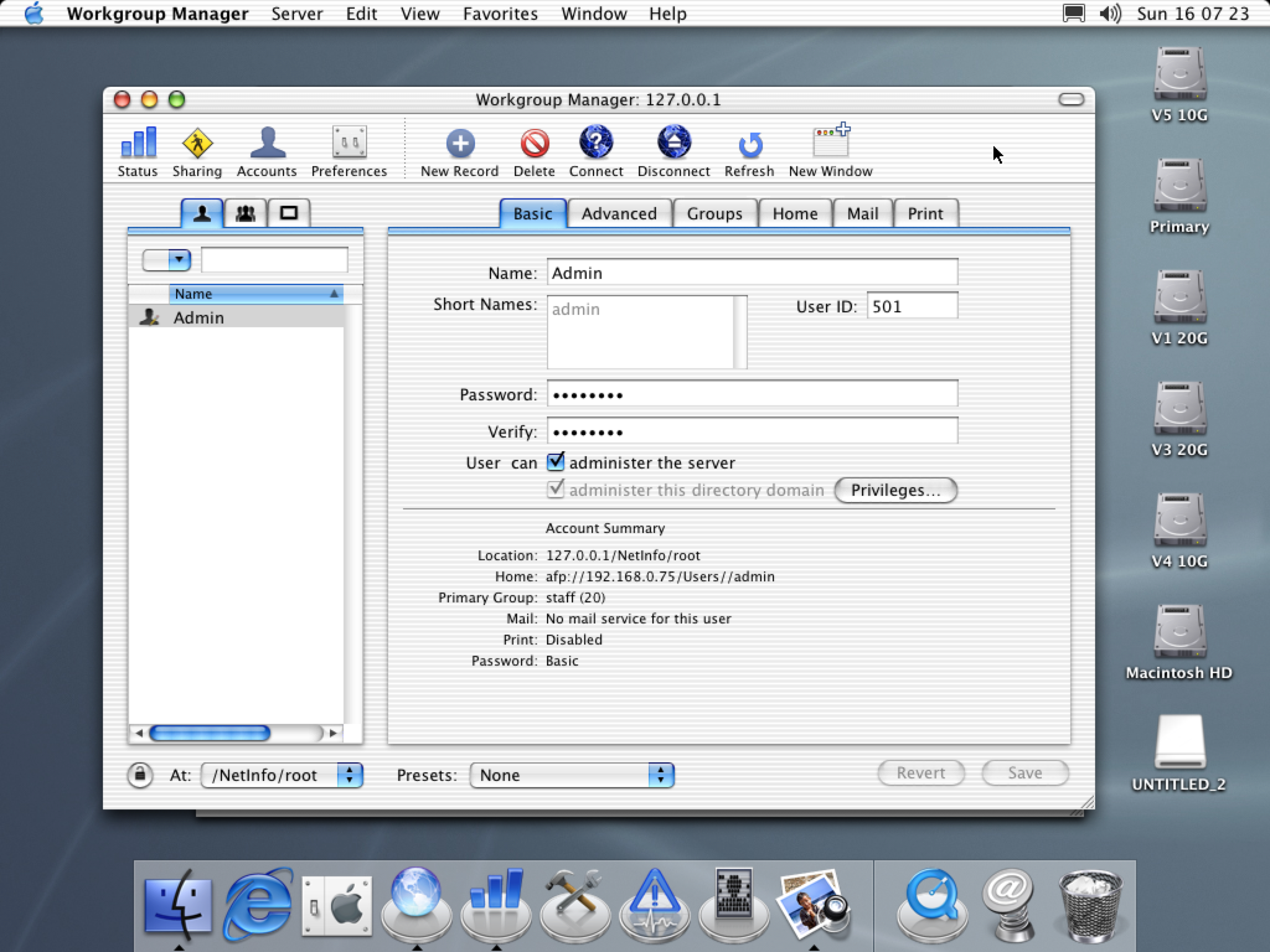
Task: Switch to the Home tab
Action: (795, 214)
